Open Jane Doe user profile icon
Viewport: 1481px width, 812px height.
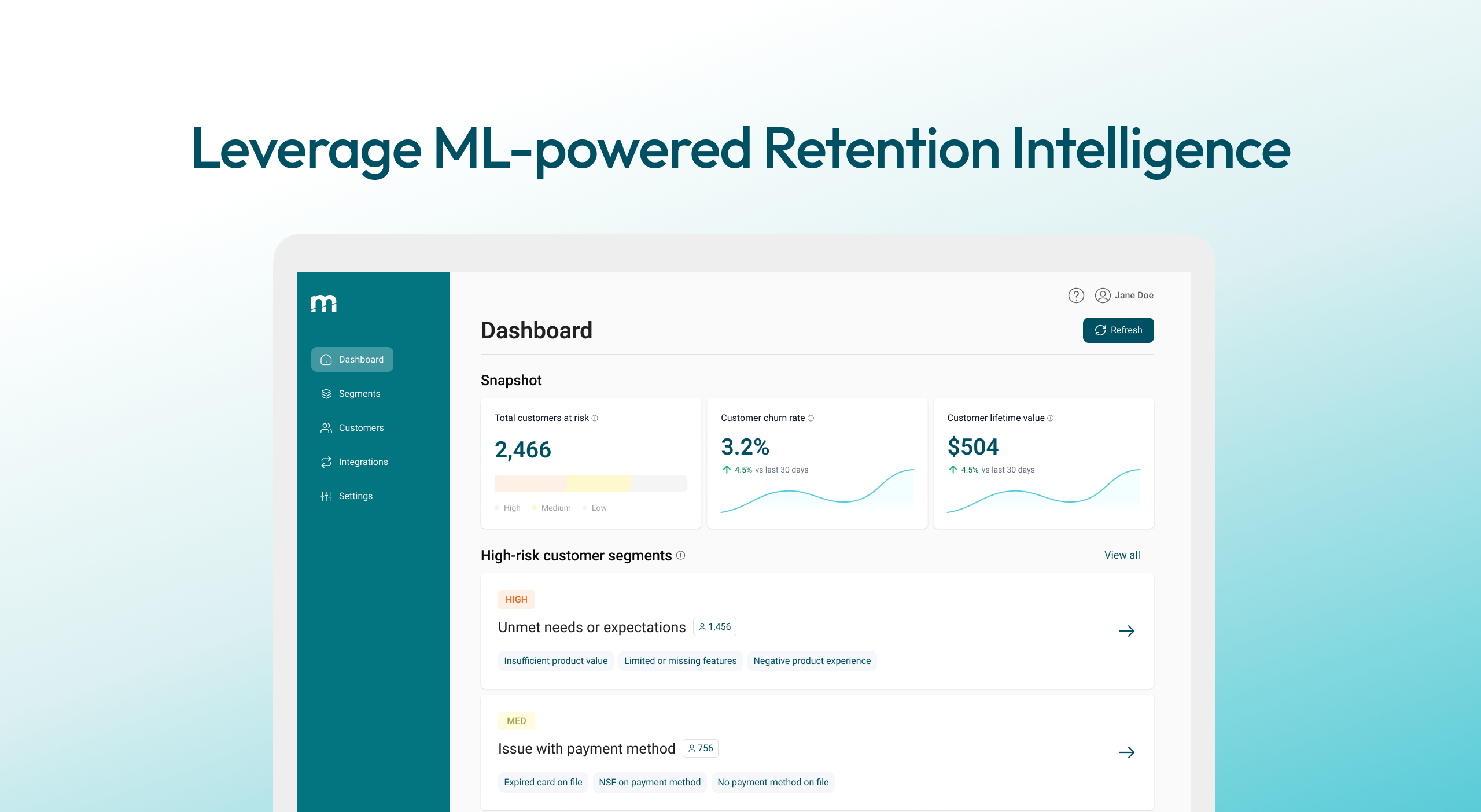[x=1103, y=296]
